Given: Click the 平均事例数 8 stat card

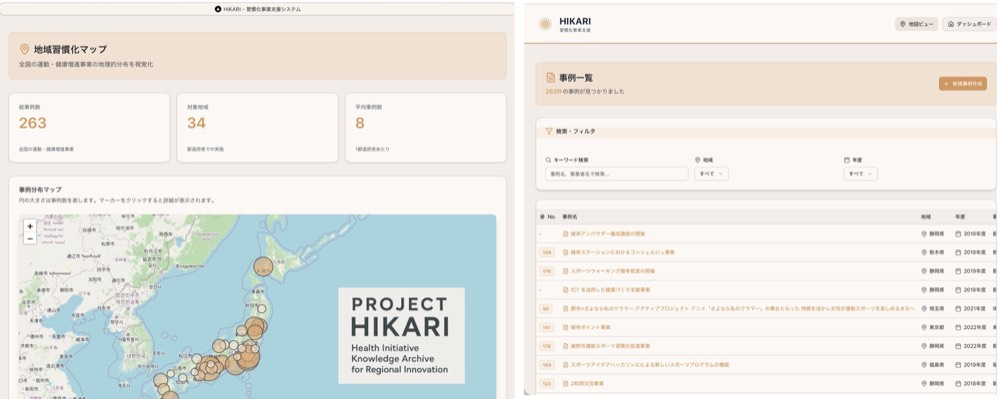Looking at the screenshot, I should point(426,127).
